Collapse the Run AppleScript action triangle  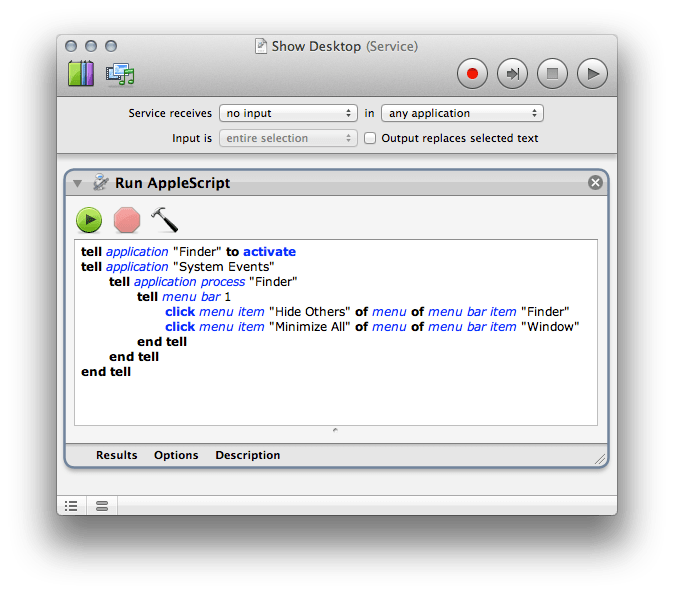(x=77, y=184)
